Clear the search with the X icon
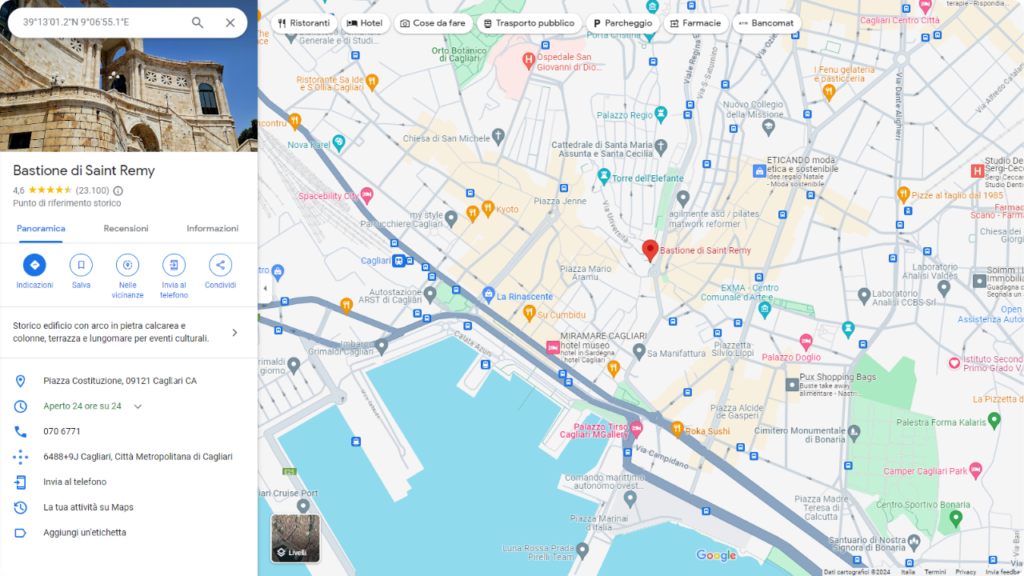 [x=230, y=22]
